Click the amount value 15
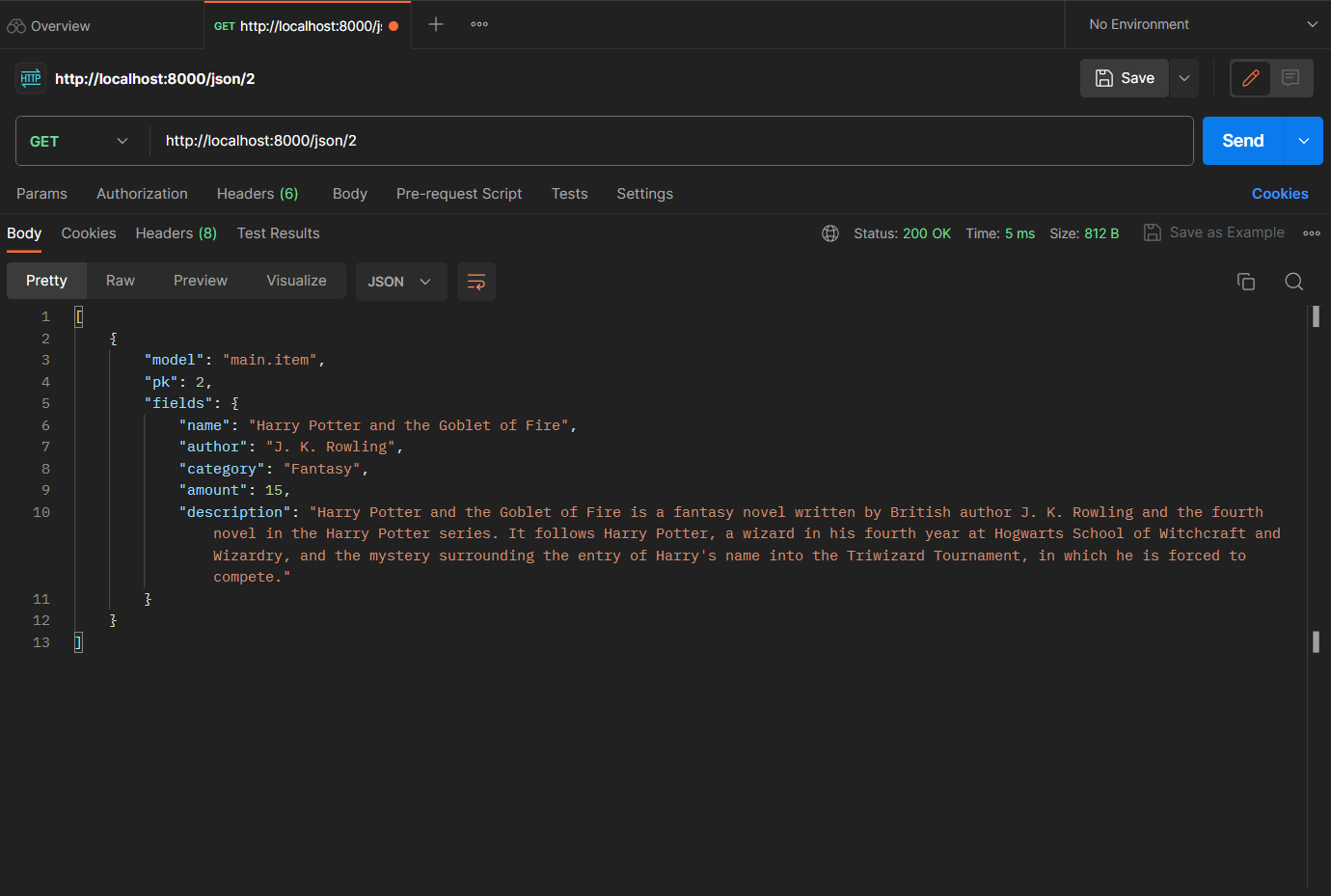This screenshot has width=1331, height=896. tap(274, 490)
